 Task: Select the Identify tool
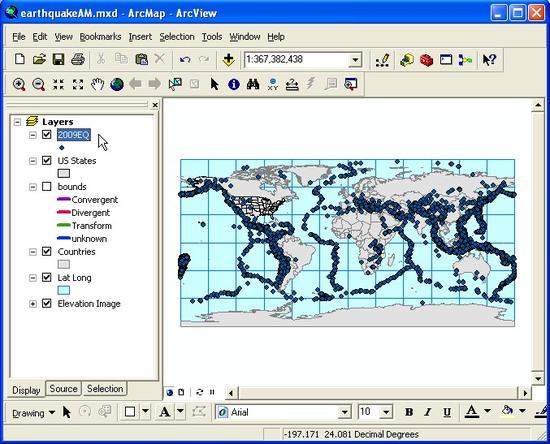point(234,84)
